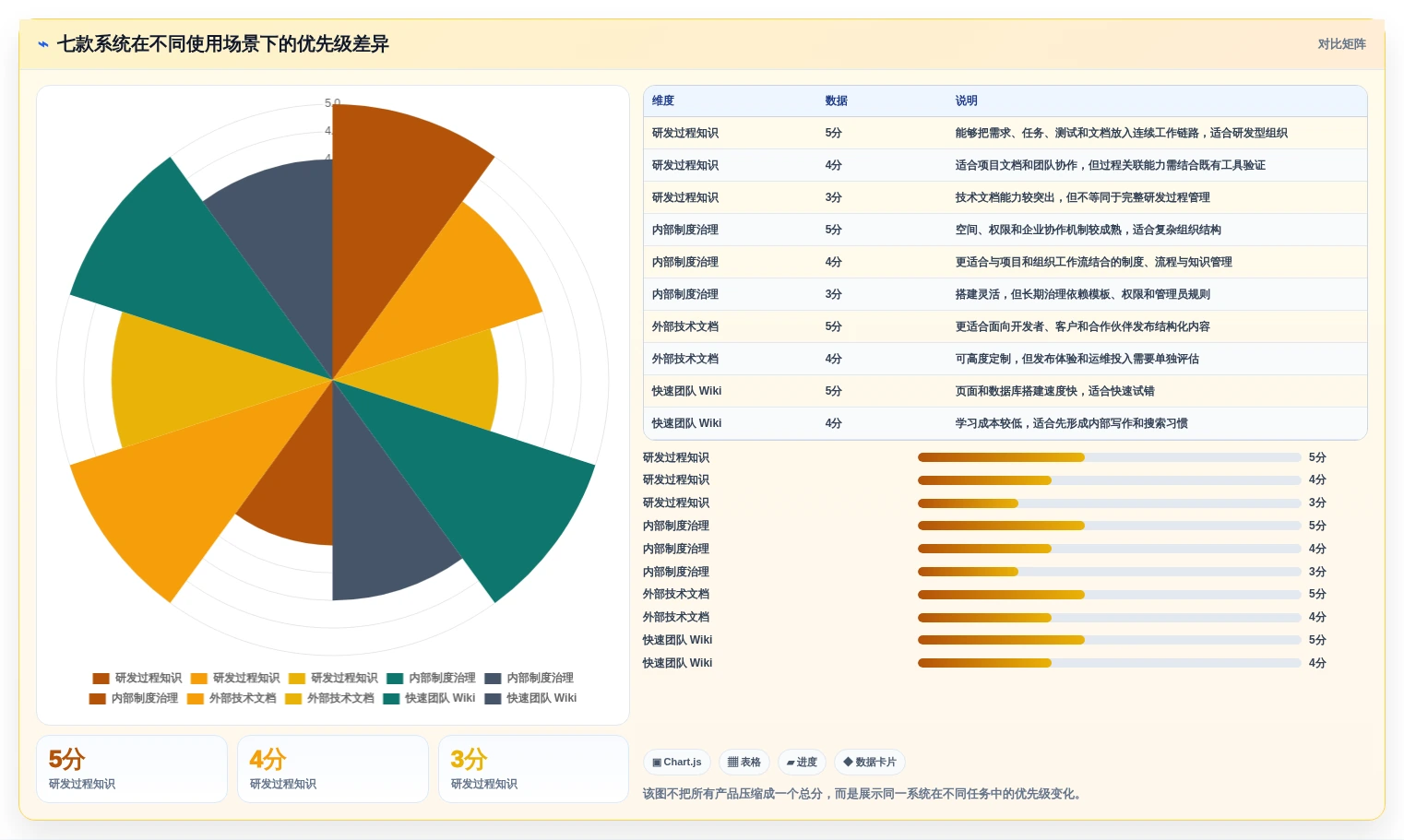Select the 进度 chip
The image size is (1404, 840).
click(802, 762)
